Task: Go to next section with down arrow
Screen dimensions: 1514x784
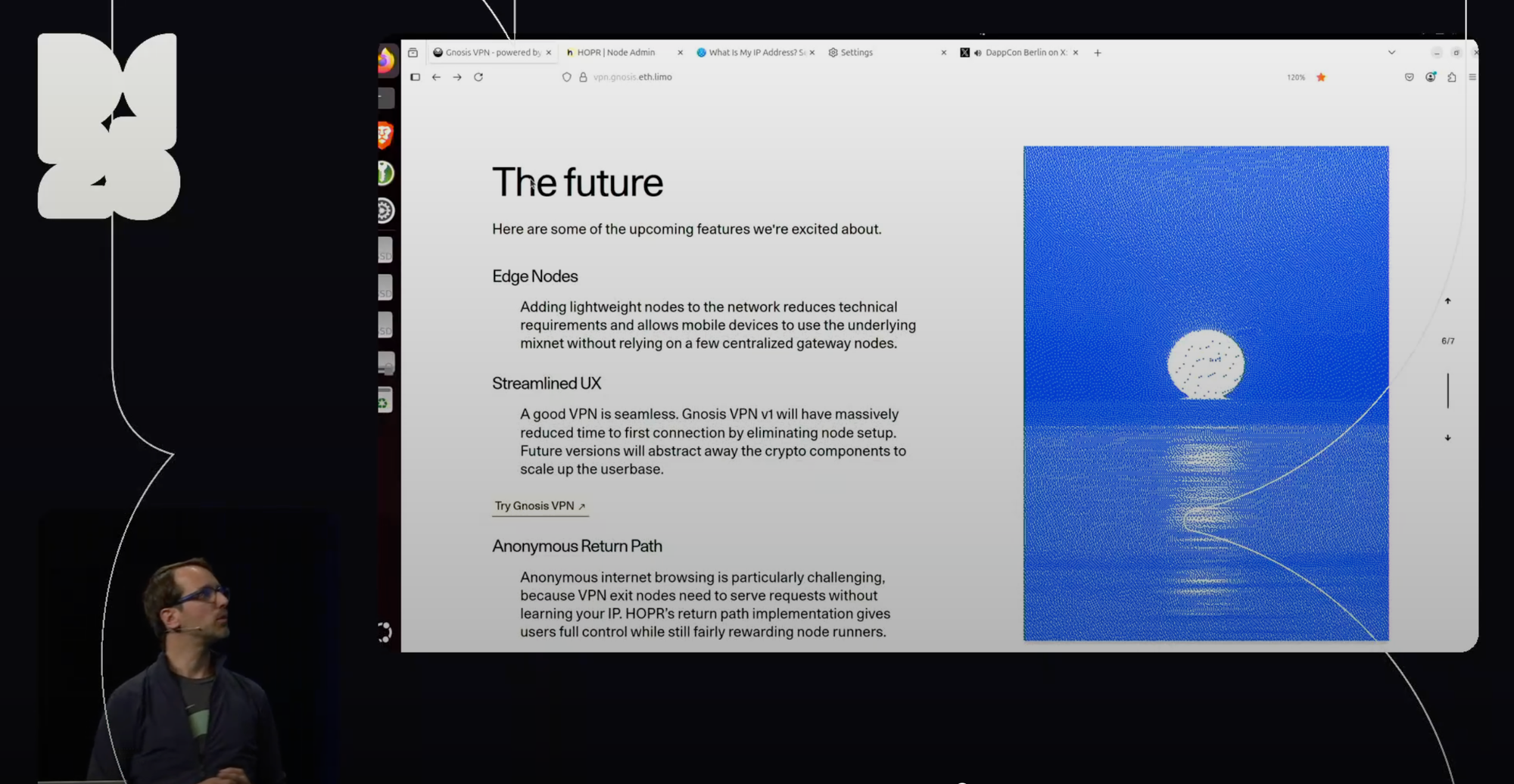Action: point(1447,437)
